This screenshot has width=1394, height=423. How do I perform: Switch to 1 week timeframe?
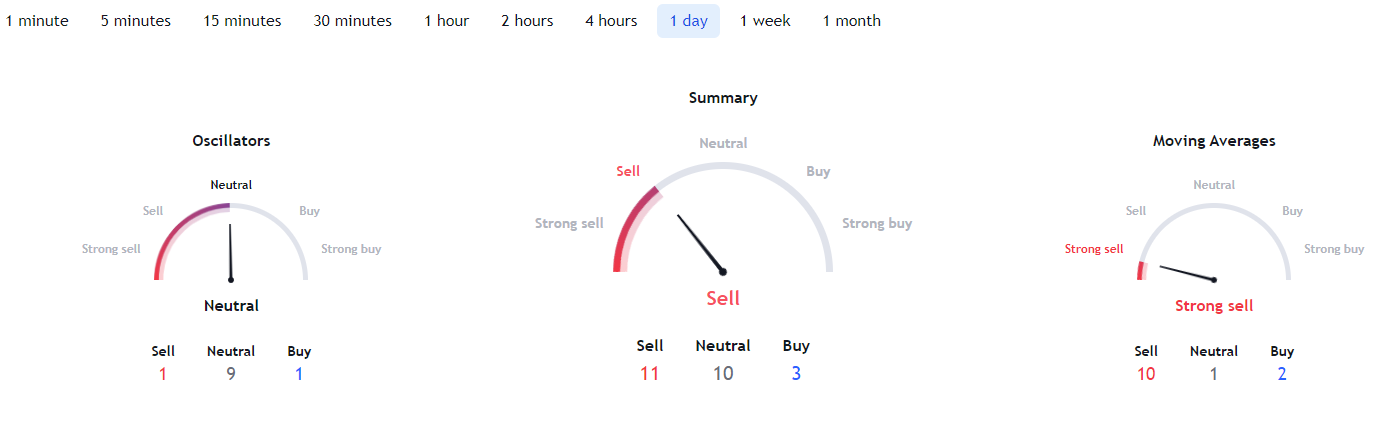tap(765, 21)
